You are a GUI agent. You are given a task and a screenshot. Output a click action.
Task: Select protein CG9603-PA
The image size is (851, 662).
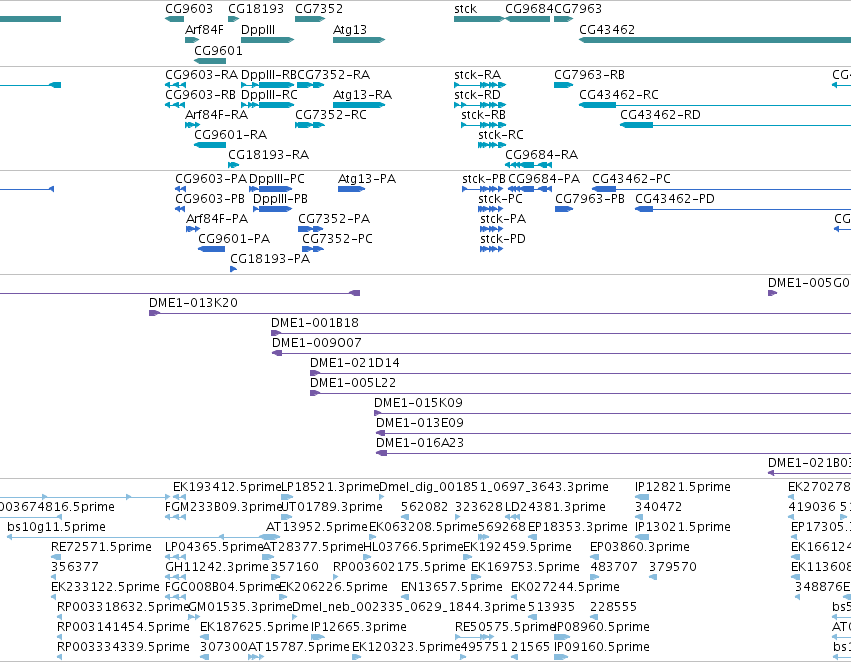pyautogui.click(x=181, y=189)
